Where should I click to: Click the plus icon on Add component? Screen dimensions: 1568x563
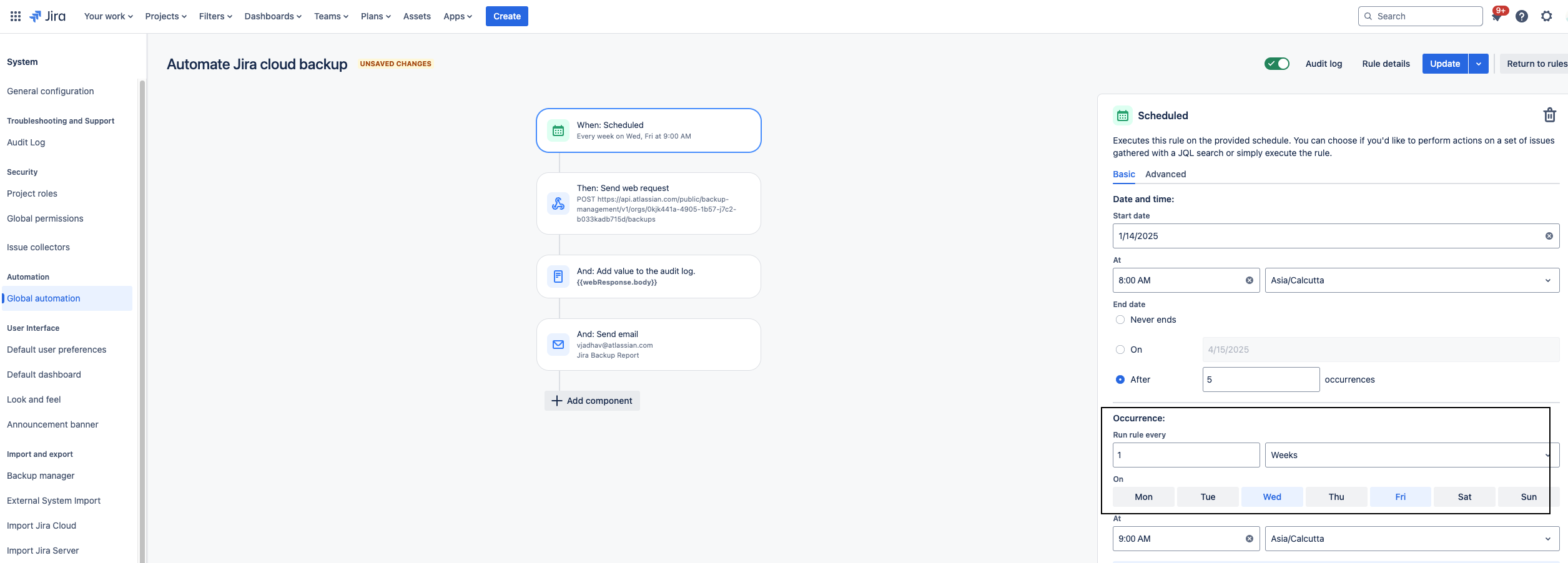tap(557, 401)
